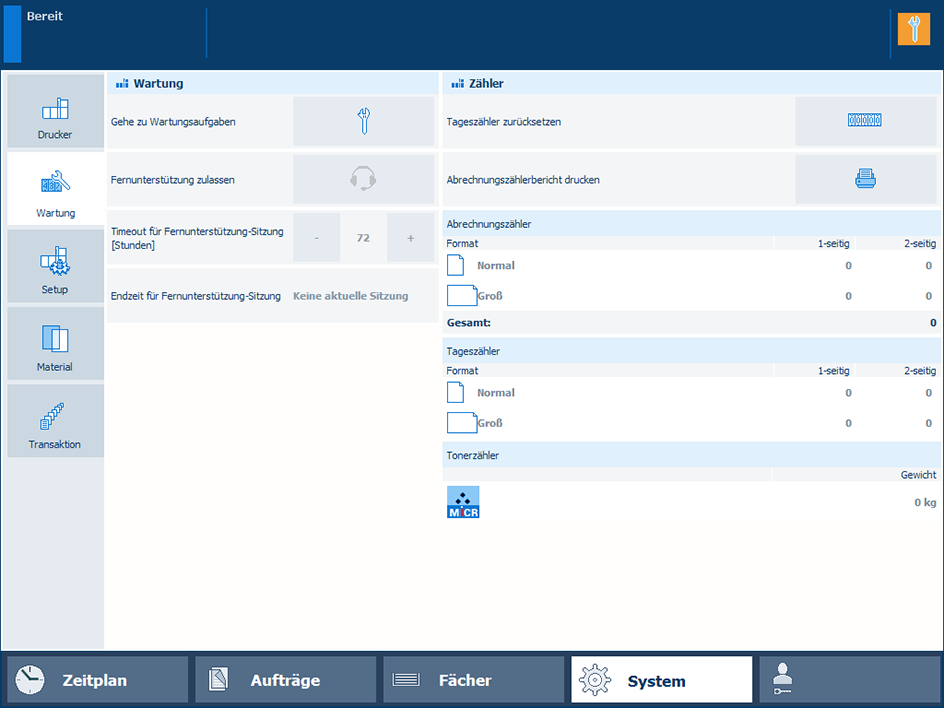The width and height of the screenshot is (944, 708).
Task: Click the Abrechnungszähler section header
Action: coord(692,224)
